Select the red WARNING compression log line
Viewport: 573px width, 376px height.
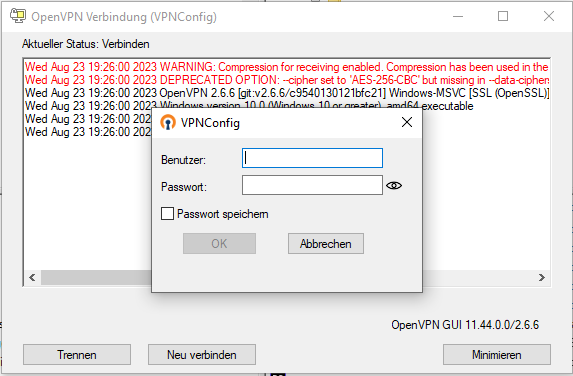(x=286, y=67)
